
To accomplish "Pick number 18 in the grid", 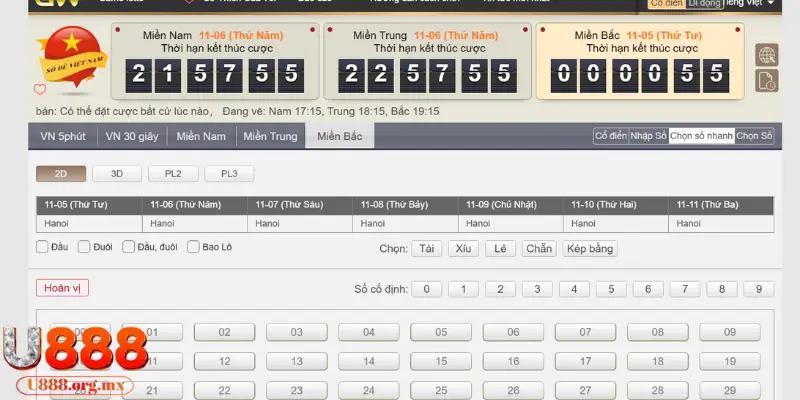I will click(658, 362).
